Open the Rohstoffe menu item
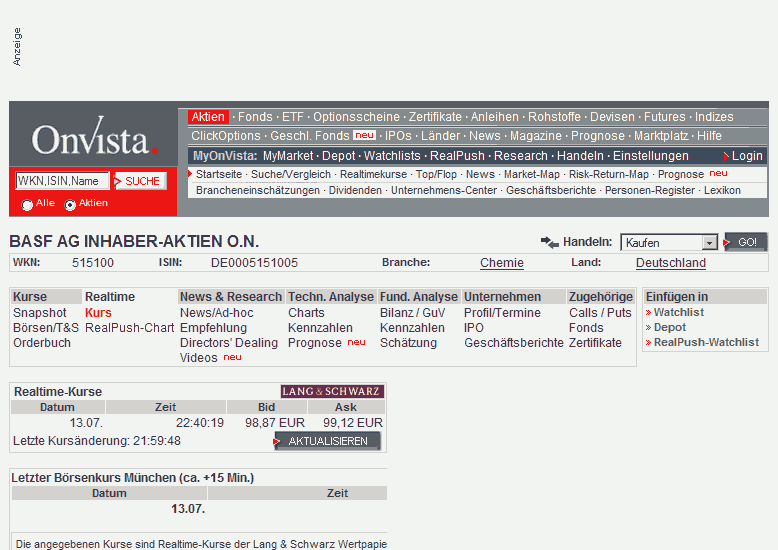This screenshot has height=550, width=778. point(554,117)
